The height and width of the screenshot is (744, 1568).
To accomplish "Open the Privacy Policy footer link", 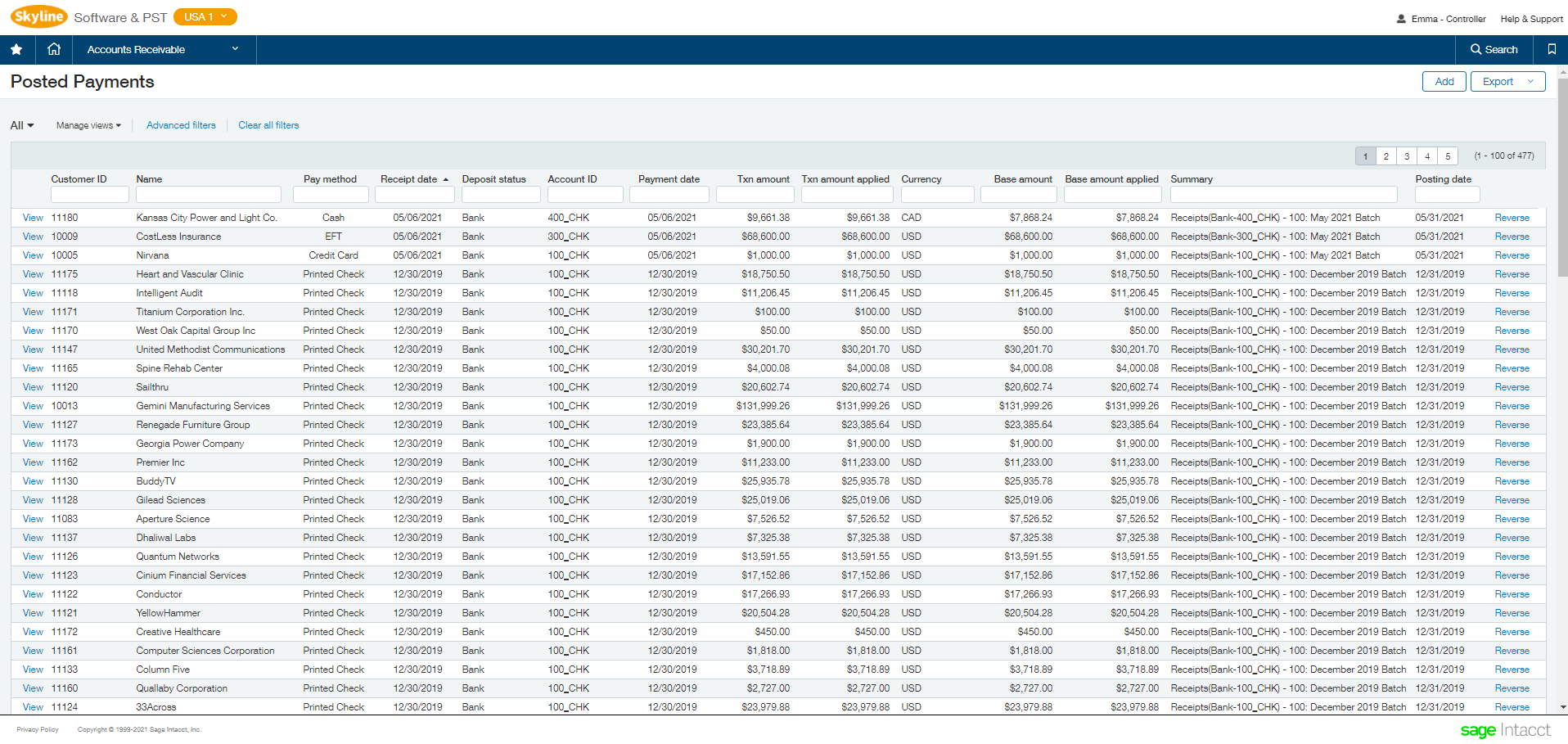I will [x=38, y=729].
